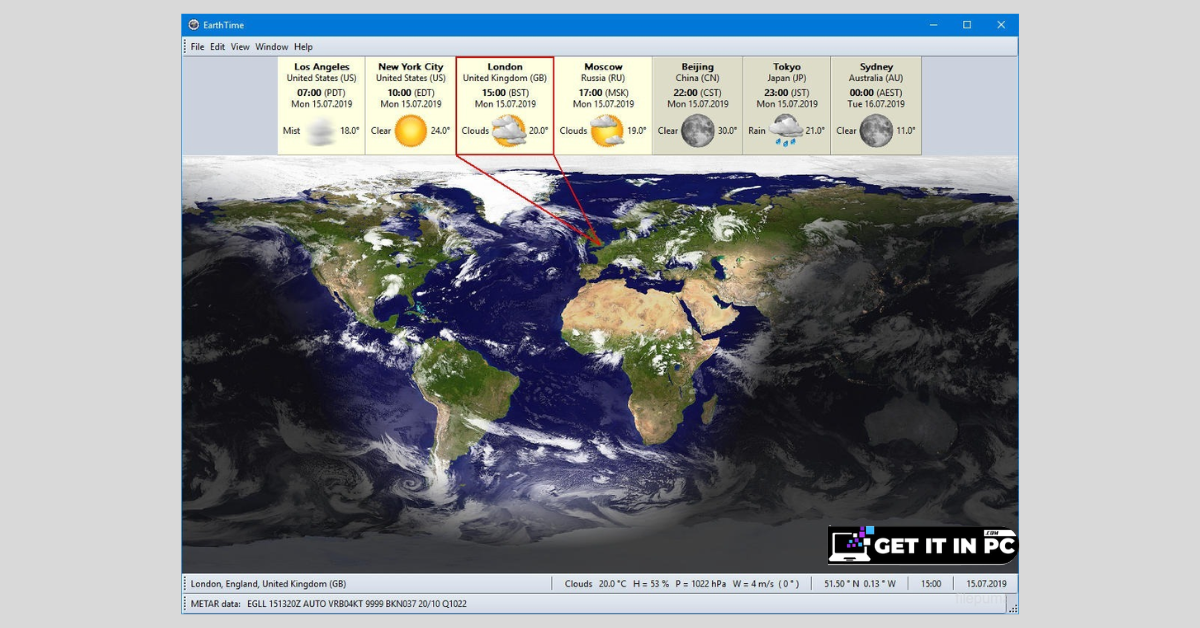Open the Window menu

[271, 47]
